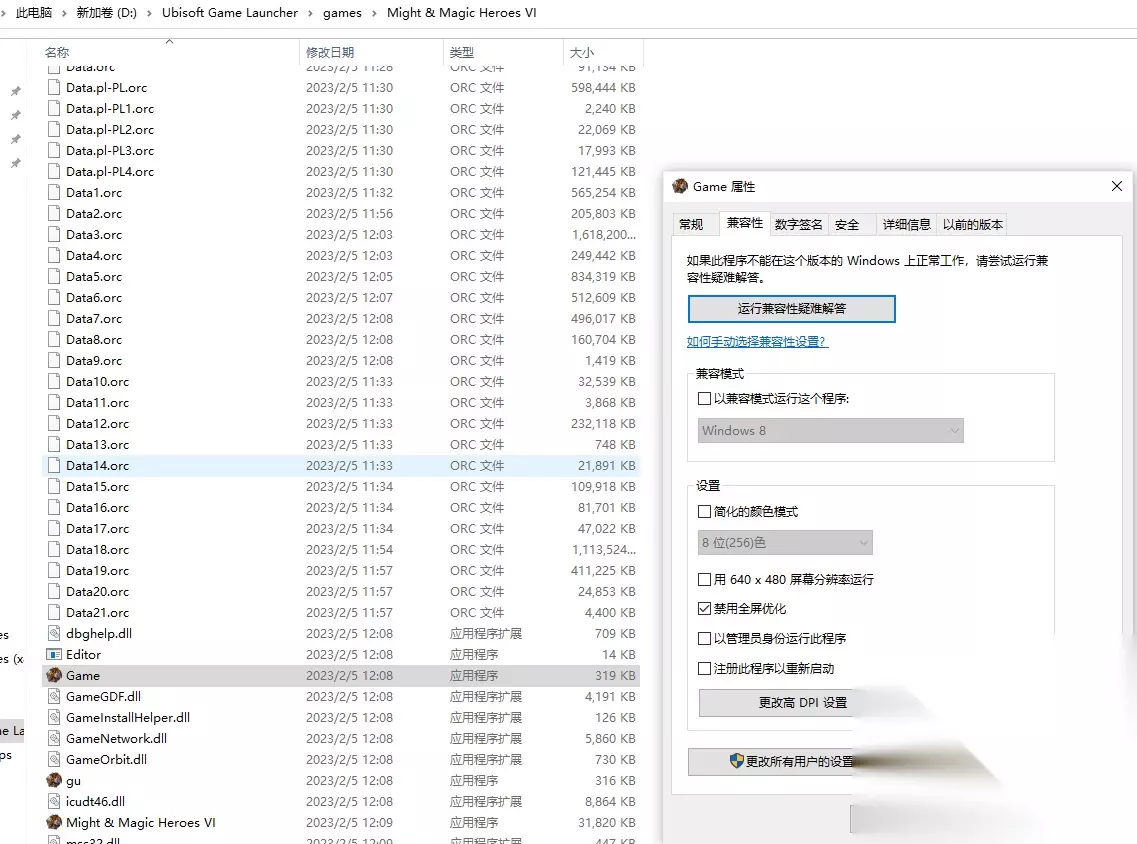Uncheck 禁用全屏优化 checkbox
This screenshot has height=844, width=1137.
[704, 608]
